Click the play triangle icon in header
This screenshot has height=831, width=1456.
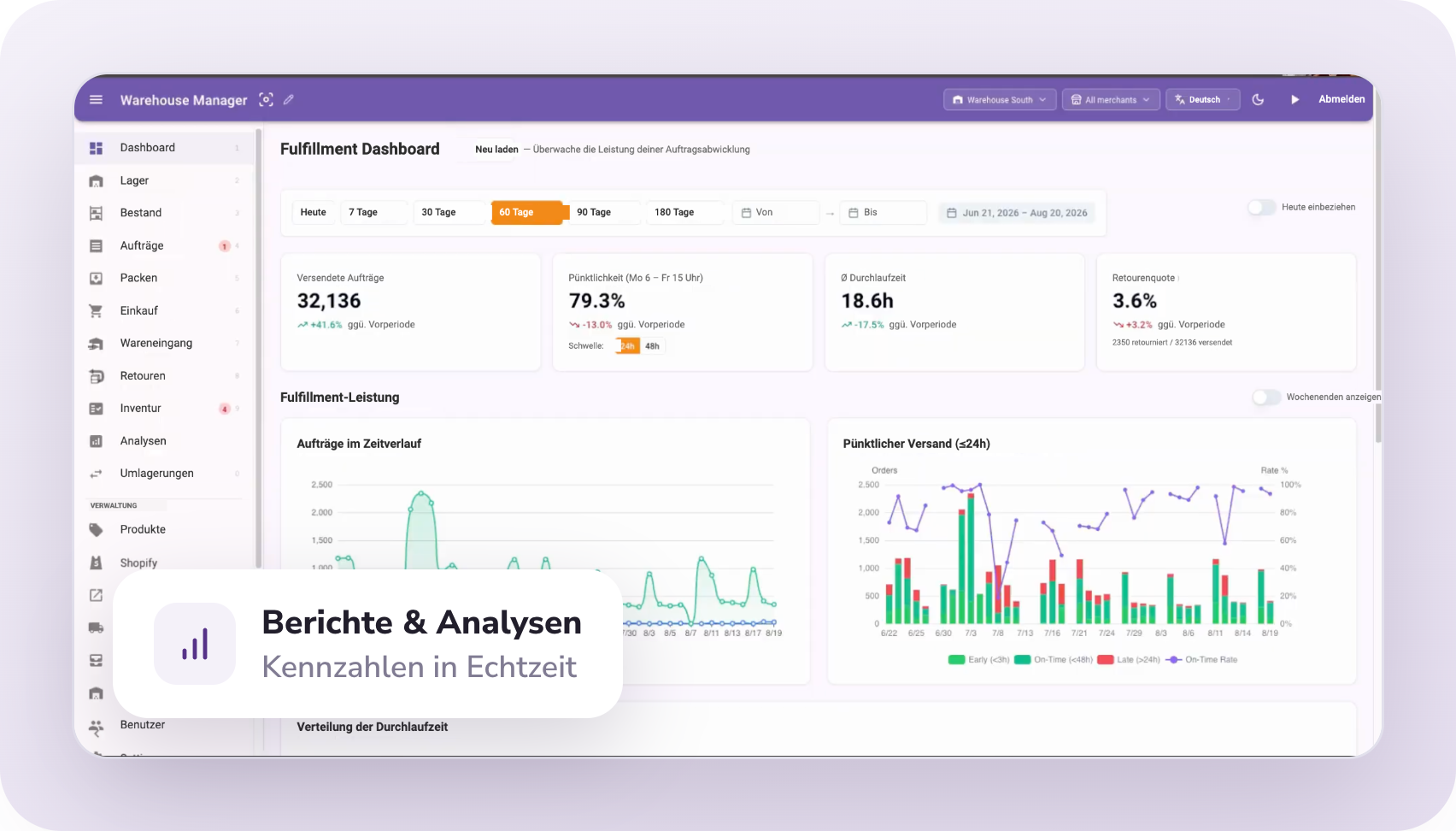click(1295, 99)
